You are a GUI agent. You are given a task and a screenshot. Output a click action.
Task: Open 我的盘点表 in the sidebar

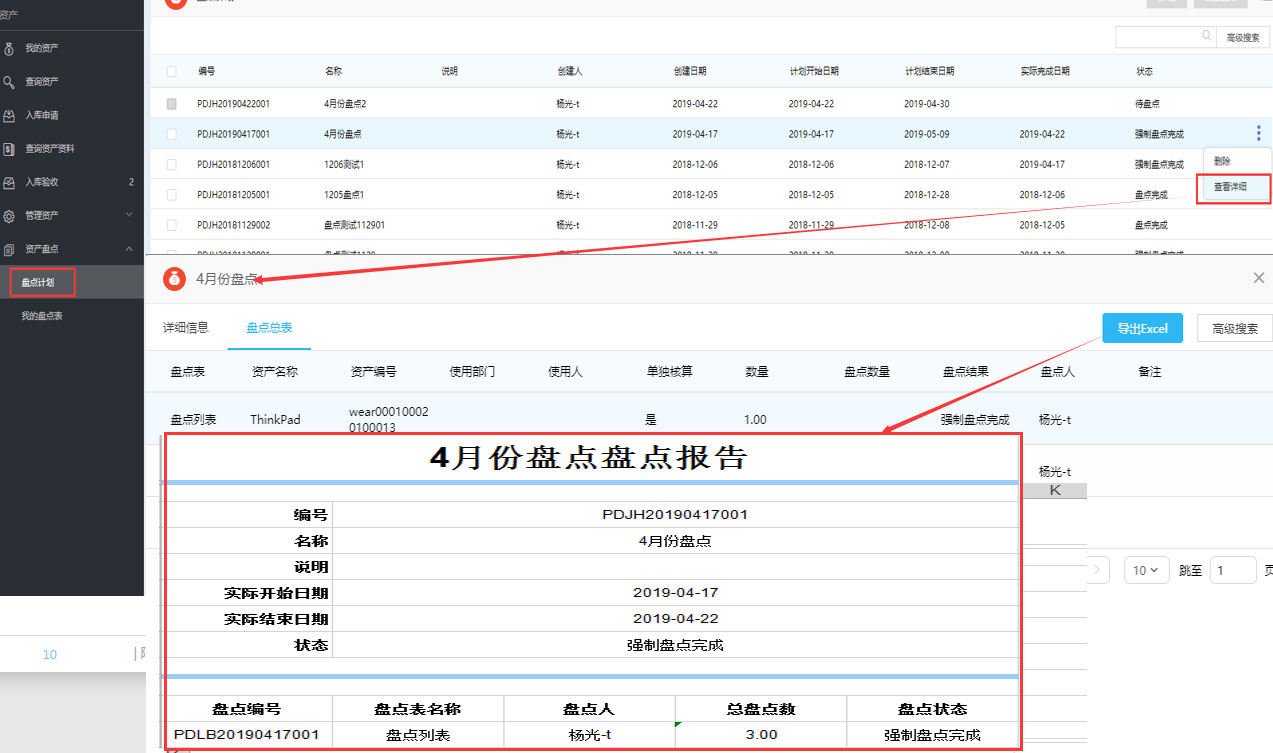[x=42, y=316]
